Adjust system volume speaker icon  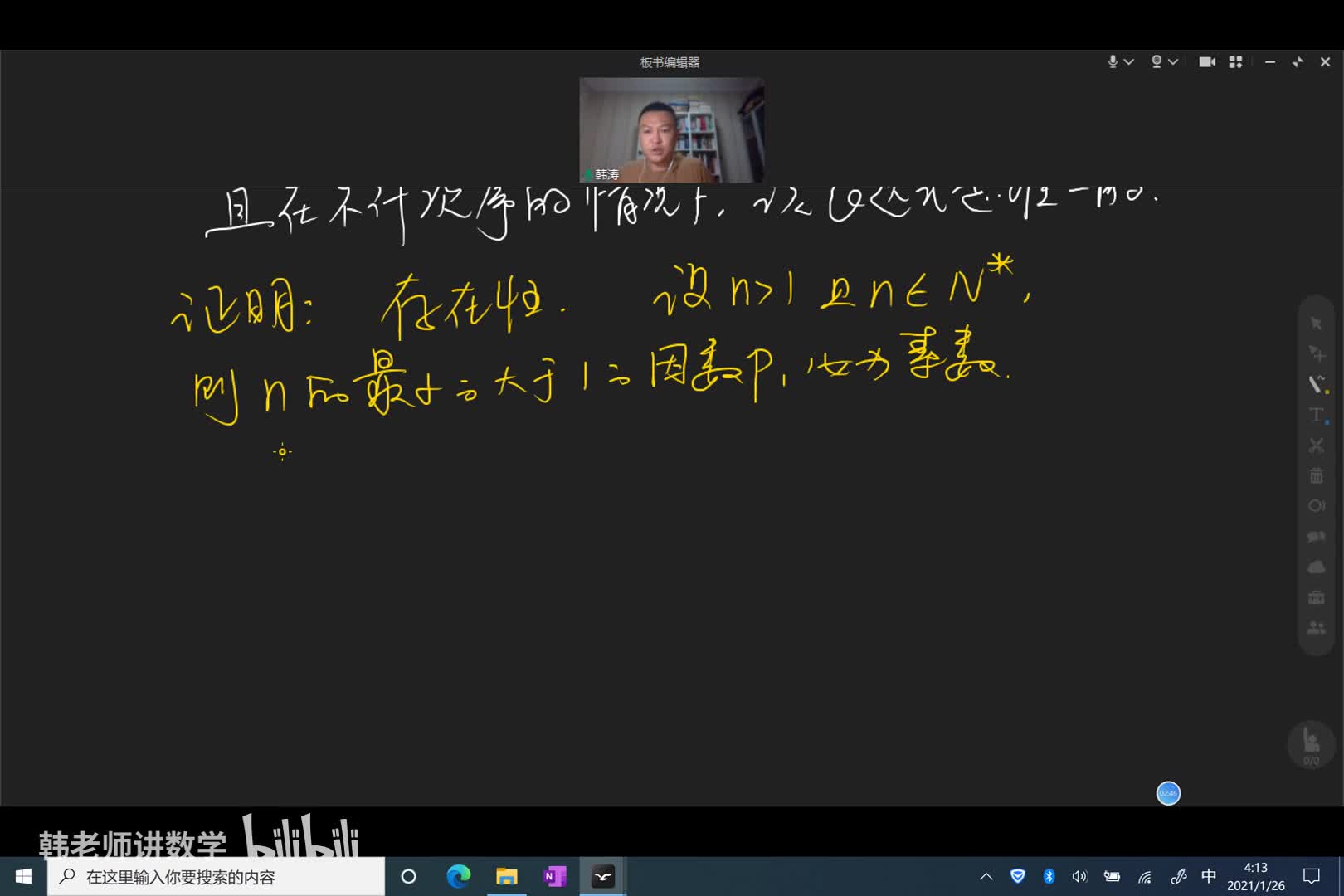pyautogui.click(x=1079, y=876)
